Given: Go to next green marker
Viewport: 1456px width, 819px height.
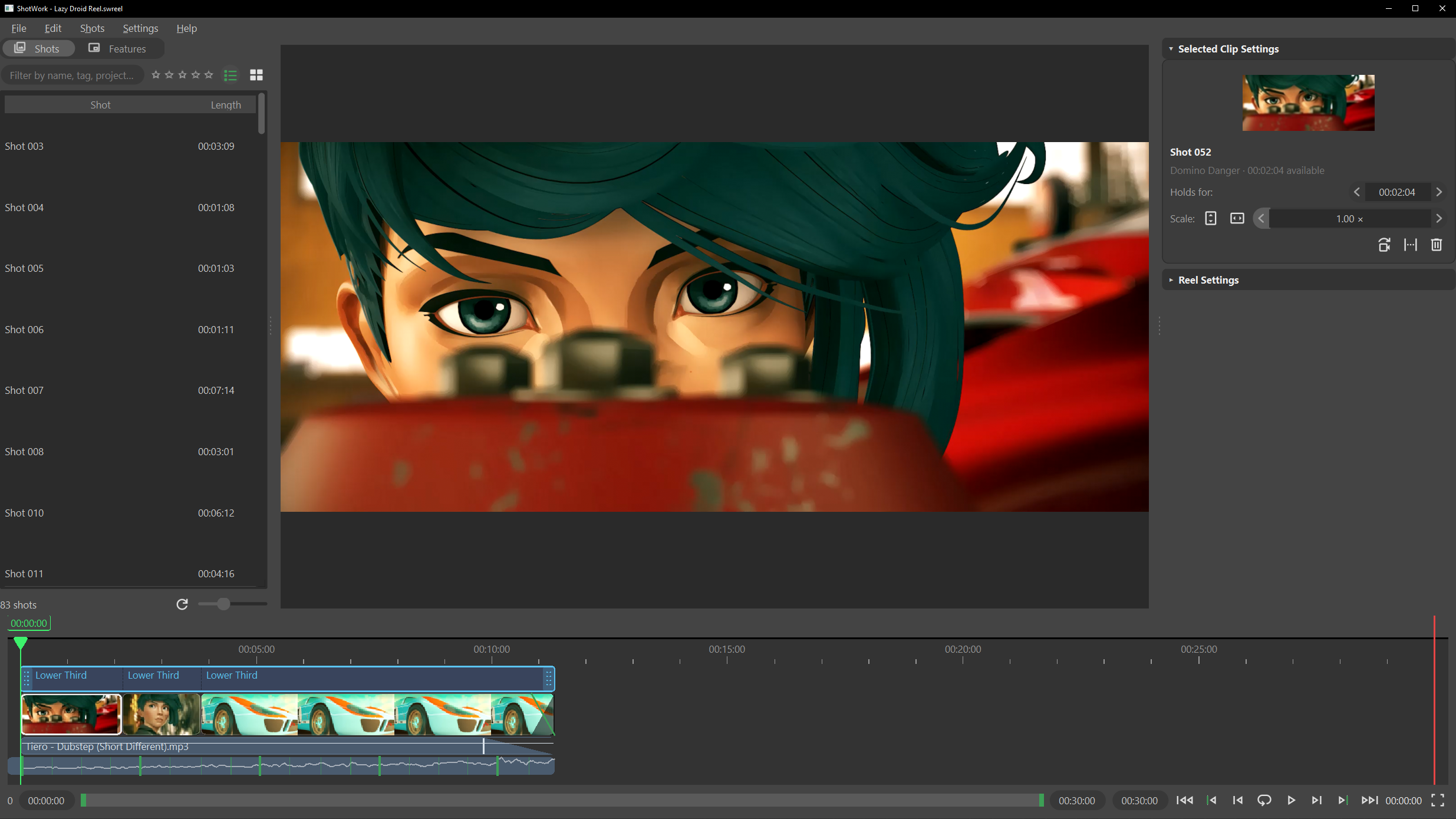Looking at the screenshot, I should [1343, 800].
